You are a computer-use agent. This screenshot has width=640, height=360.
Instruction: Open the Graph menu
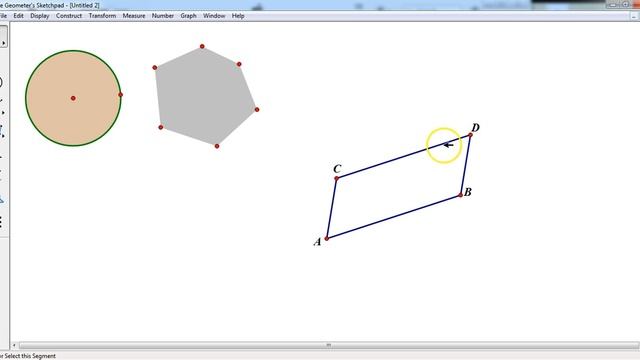click(x=189, y=16)
